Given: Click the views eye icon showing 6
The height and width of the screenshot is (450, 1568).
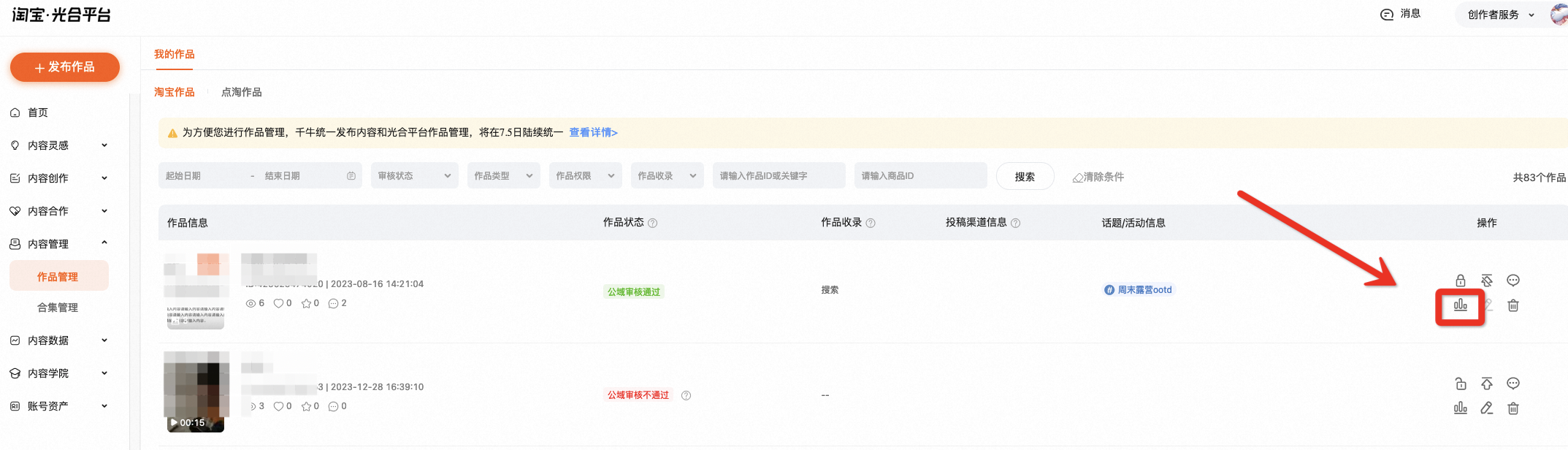Looking at the screenshot, I should point(251,303).
